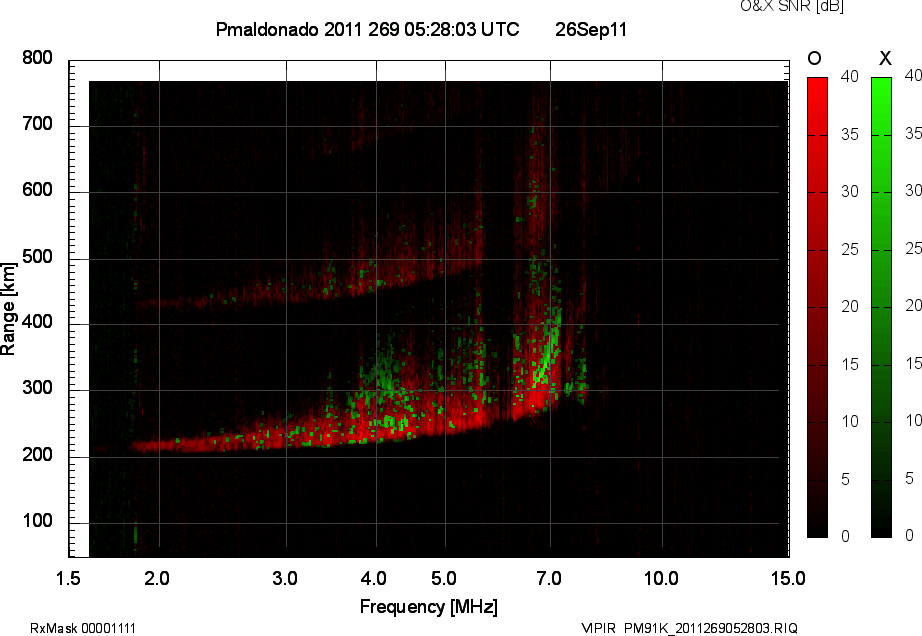This screenshot has width=922, height=636.
Task: Click the 3.0 tick on Frequency axis
Action: (285, 579)
